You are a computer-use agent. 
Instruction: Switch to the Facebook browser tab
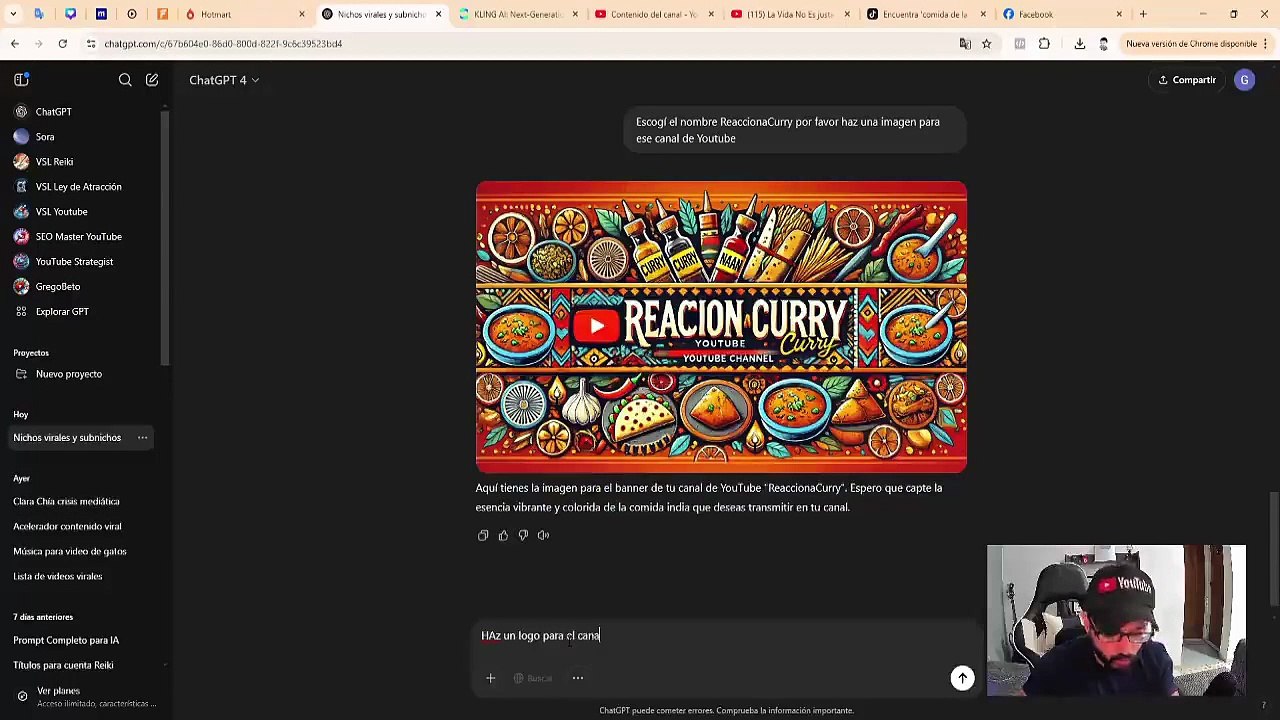click(1064, 14)
